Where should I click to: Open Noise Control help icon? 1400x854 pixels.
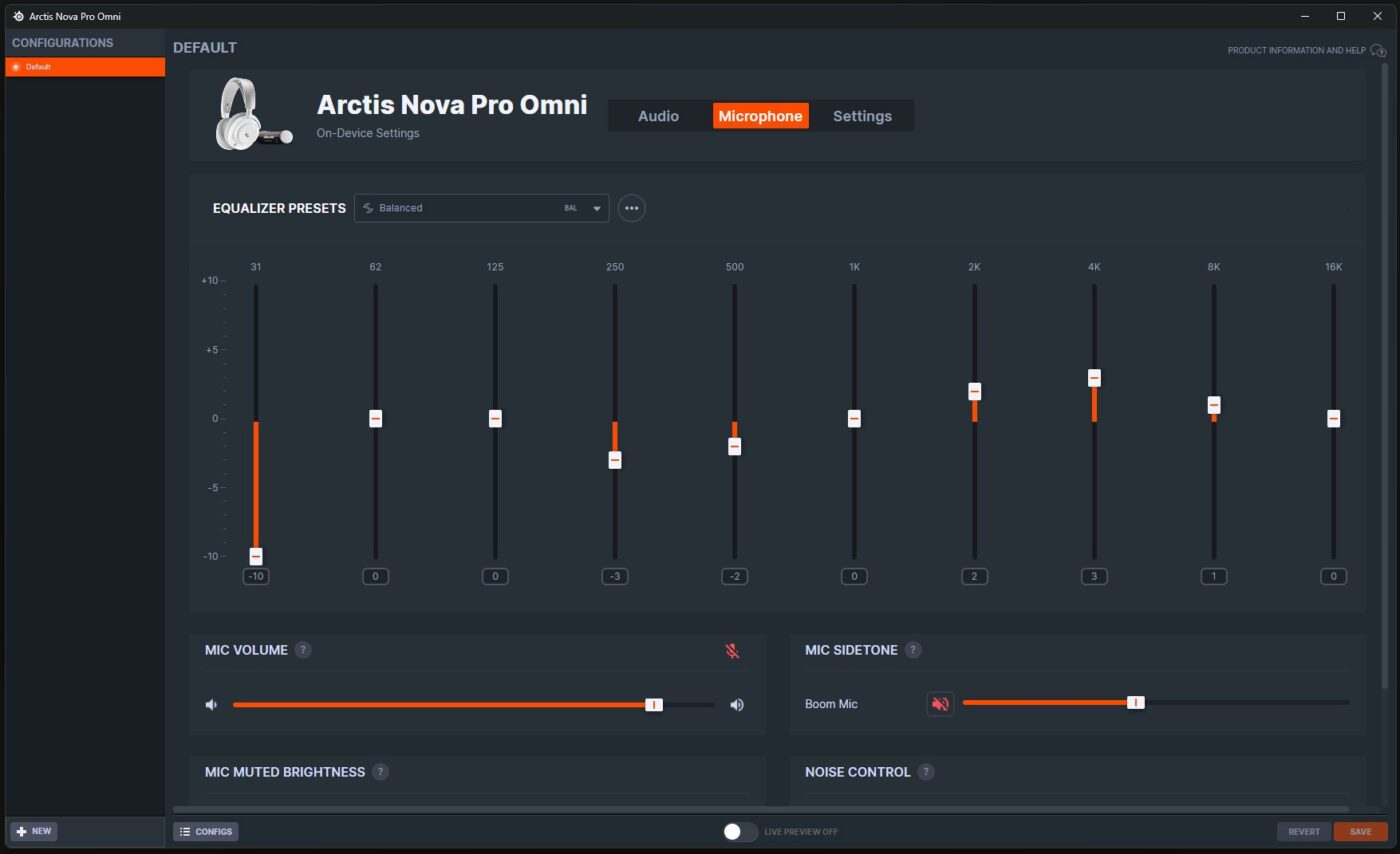tap(926, 772)
